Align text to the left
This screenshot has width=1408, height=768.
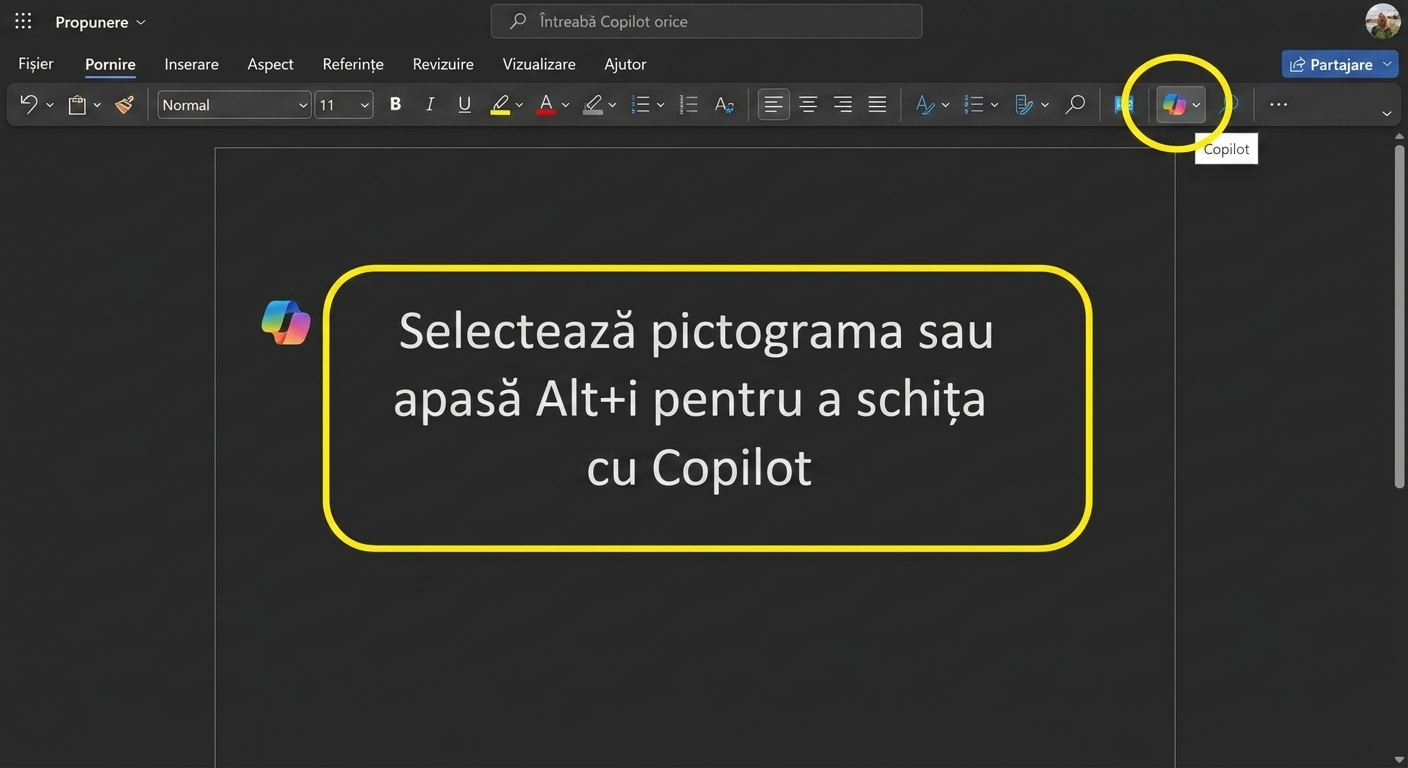tap(773, 104)
